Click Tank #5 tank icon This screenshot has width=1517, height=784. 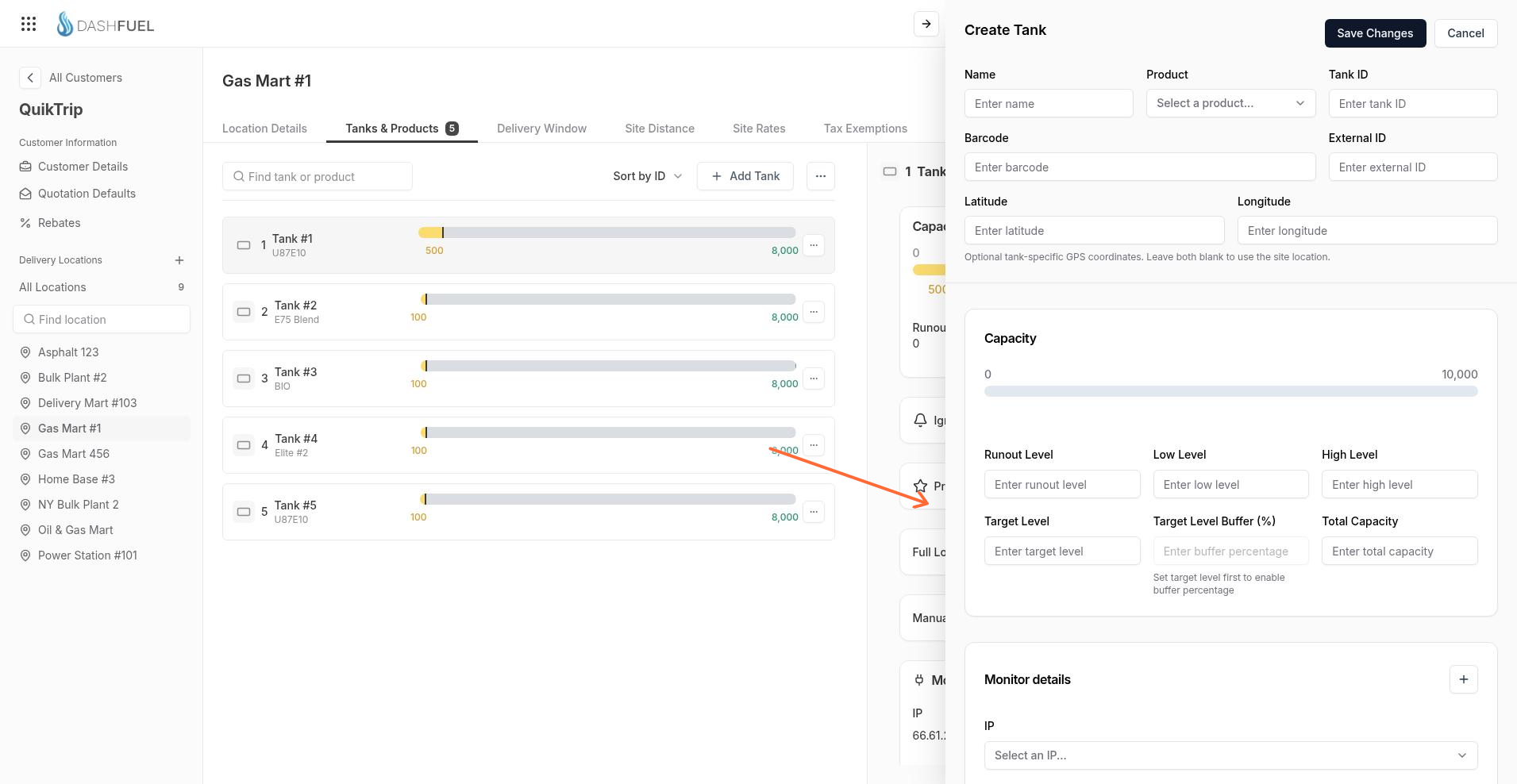tap(244, 512)
